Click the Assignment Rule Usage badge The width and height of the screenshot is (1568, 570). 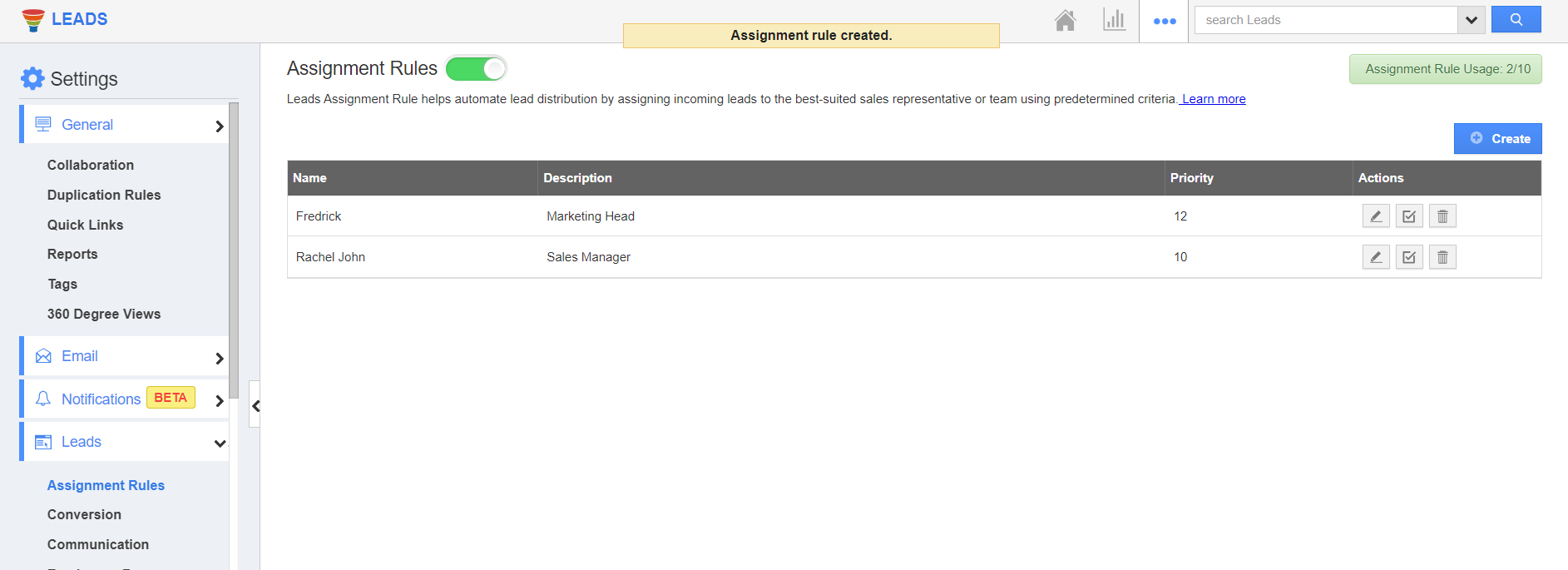click(x=1446, y=69)
